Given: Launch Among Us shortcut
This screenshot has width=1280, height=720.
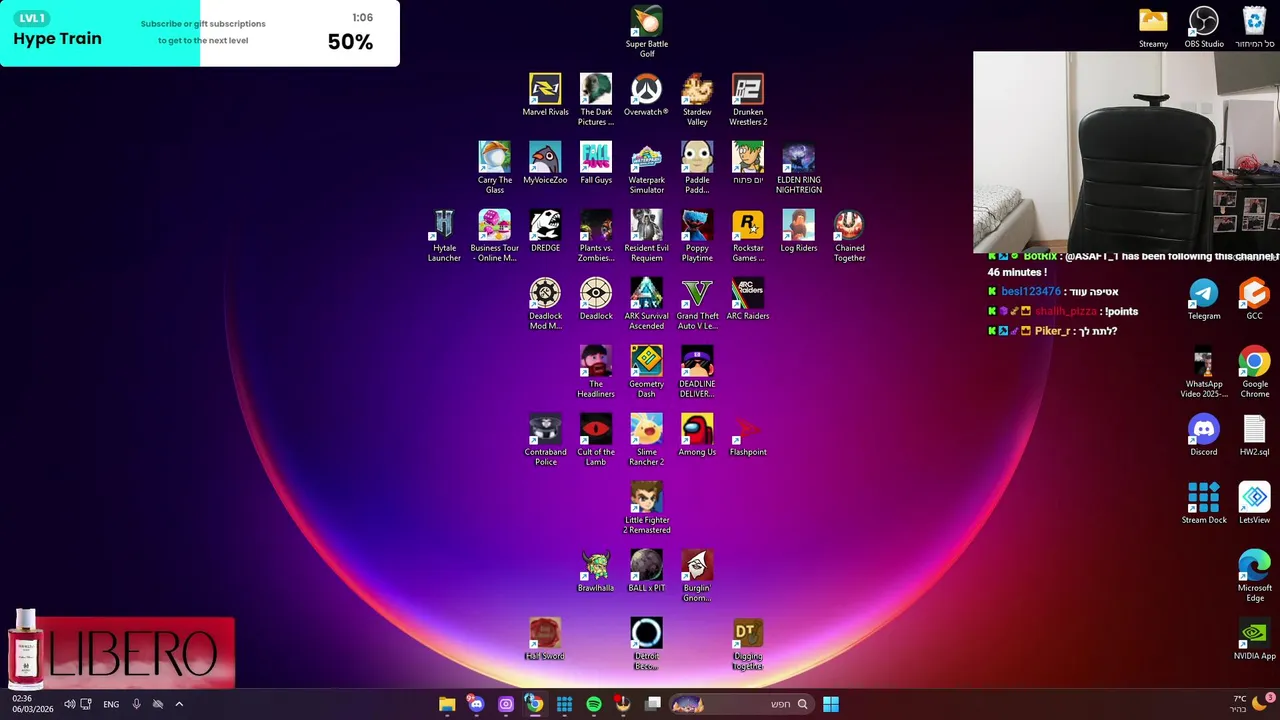Looking at the screenshot, I should point(697,435).
